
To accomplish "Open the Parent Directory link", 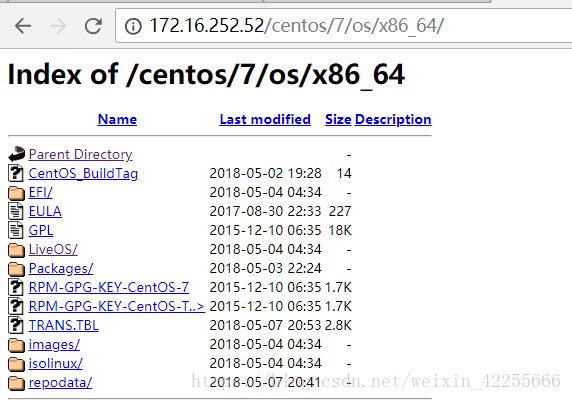I will (80, 154).
